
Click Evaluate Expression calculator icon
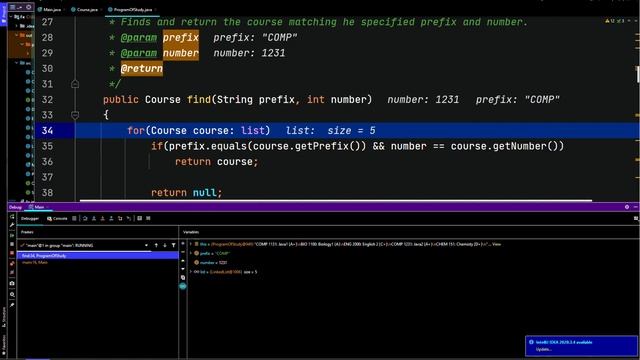(140, 219)
